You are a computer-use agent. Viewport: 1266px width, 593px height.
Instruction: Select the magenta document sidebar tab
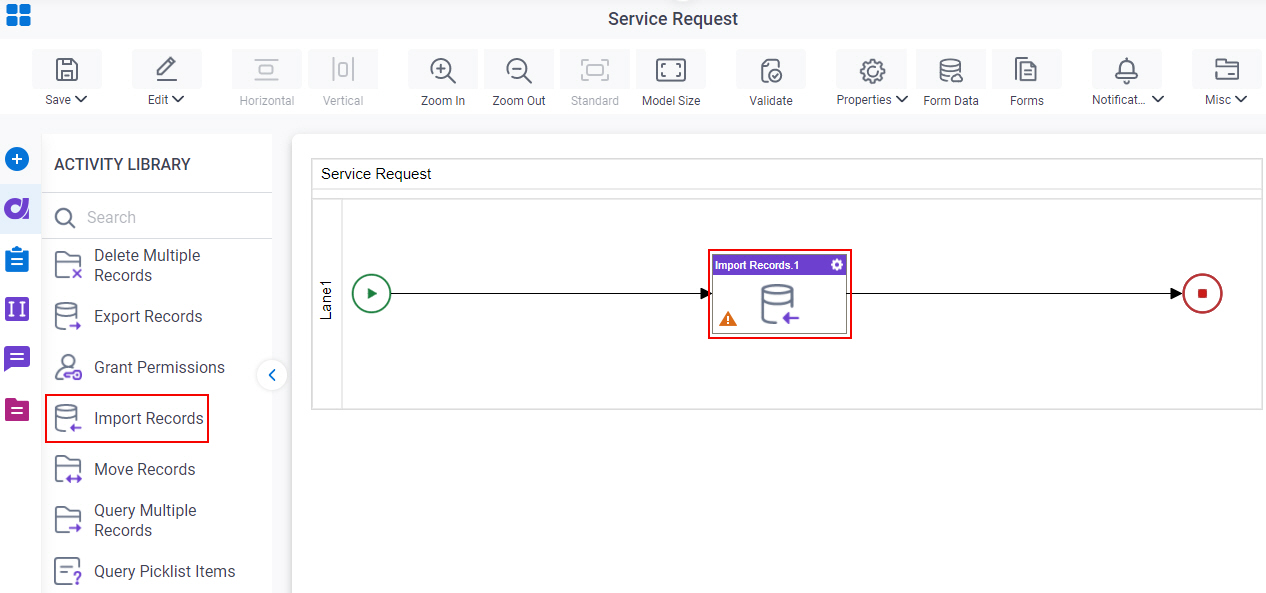click(17, 409)
